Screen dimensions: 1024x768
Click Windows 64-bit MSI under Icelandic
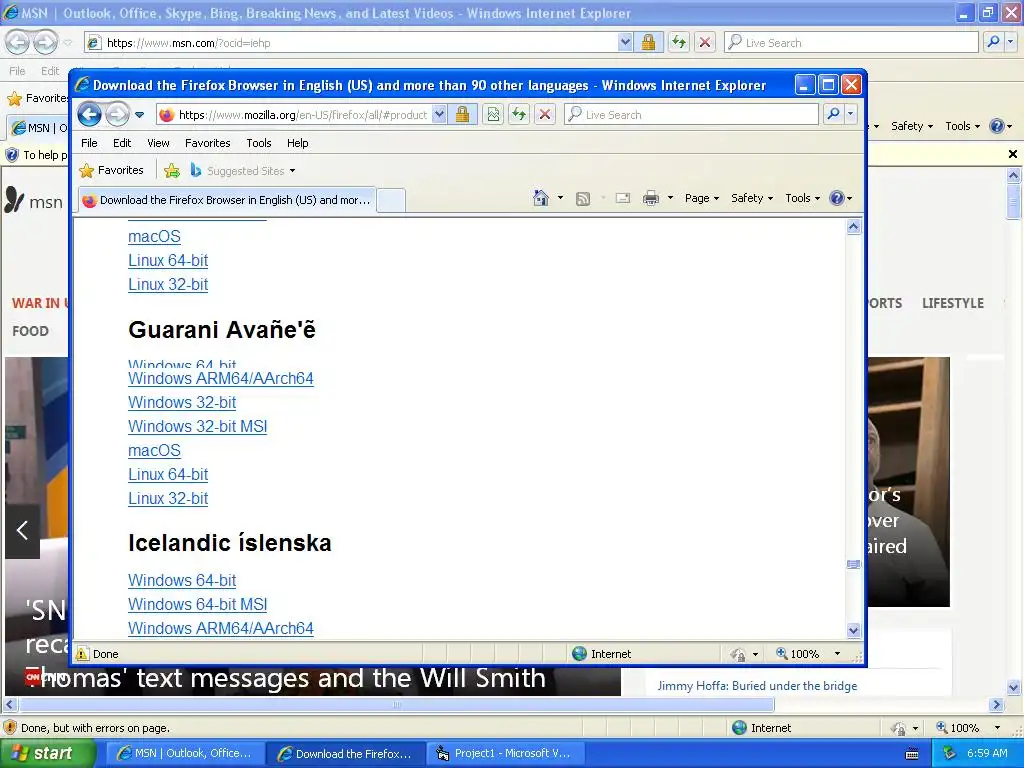pyautogui.click(x=197, y=605)
